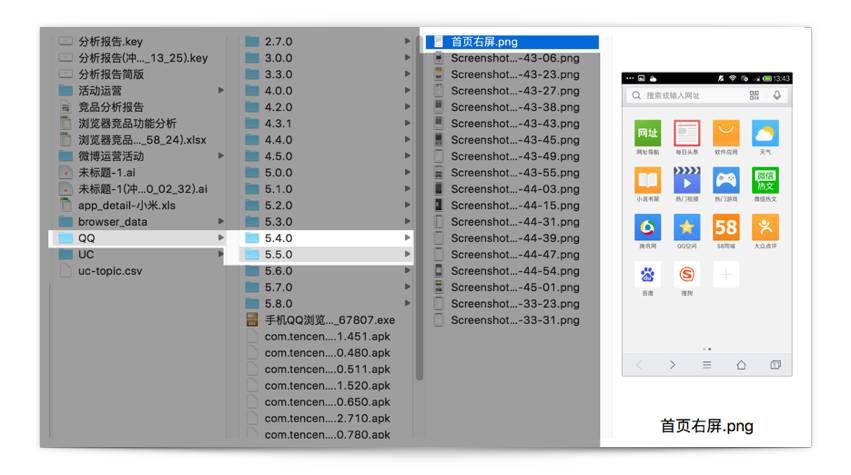Screen dimensions: 851x475
Task: Select the UC folder
Action: click(138, 254)
